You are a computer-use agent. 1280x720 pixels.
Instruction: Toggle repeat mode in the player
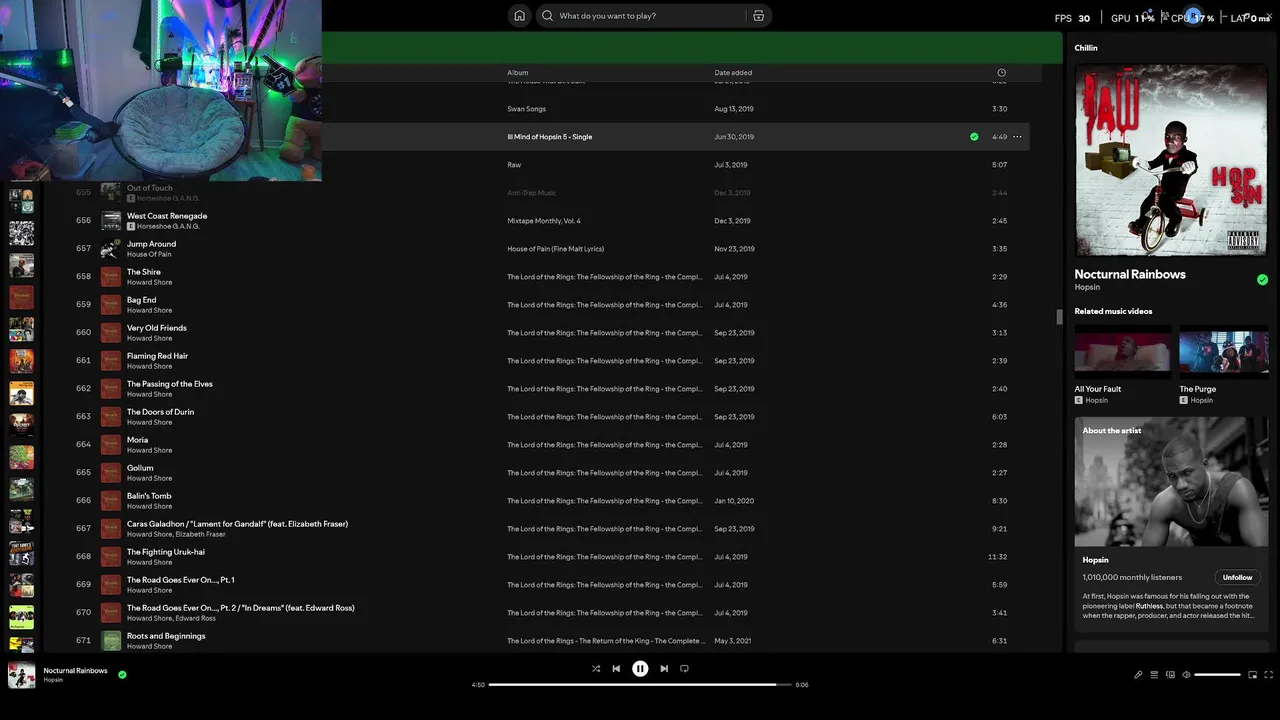pos(685,669)
